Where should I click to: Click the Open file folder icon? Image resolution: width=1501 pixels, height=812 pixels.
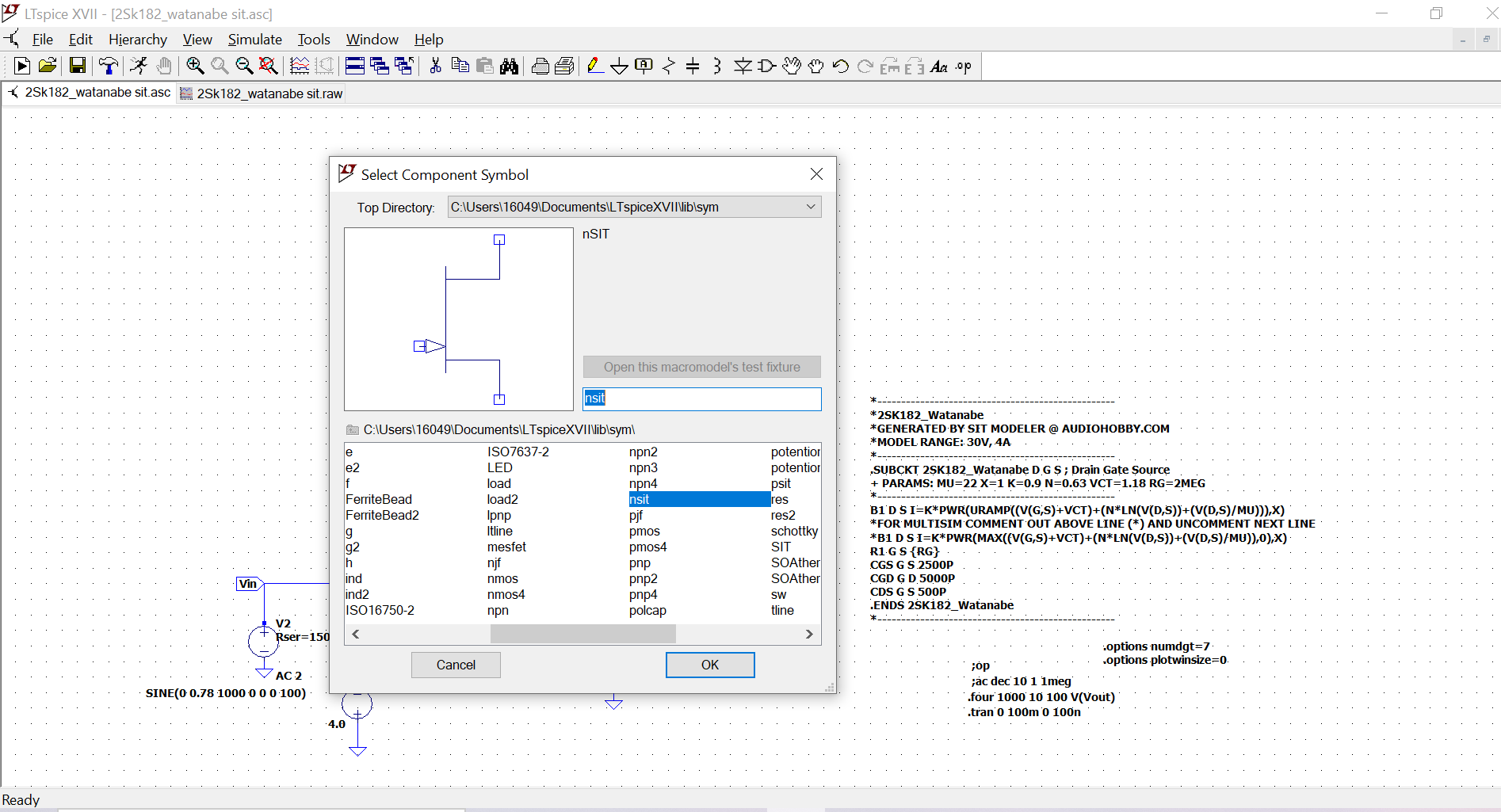[x=48, y=67]
